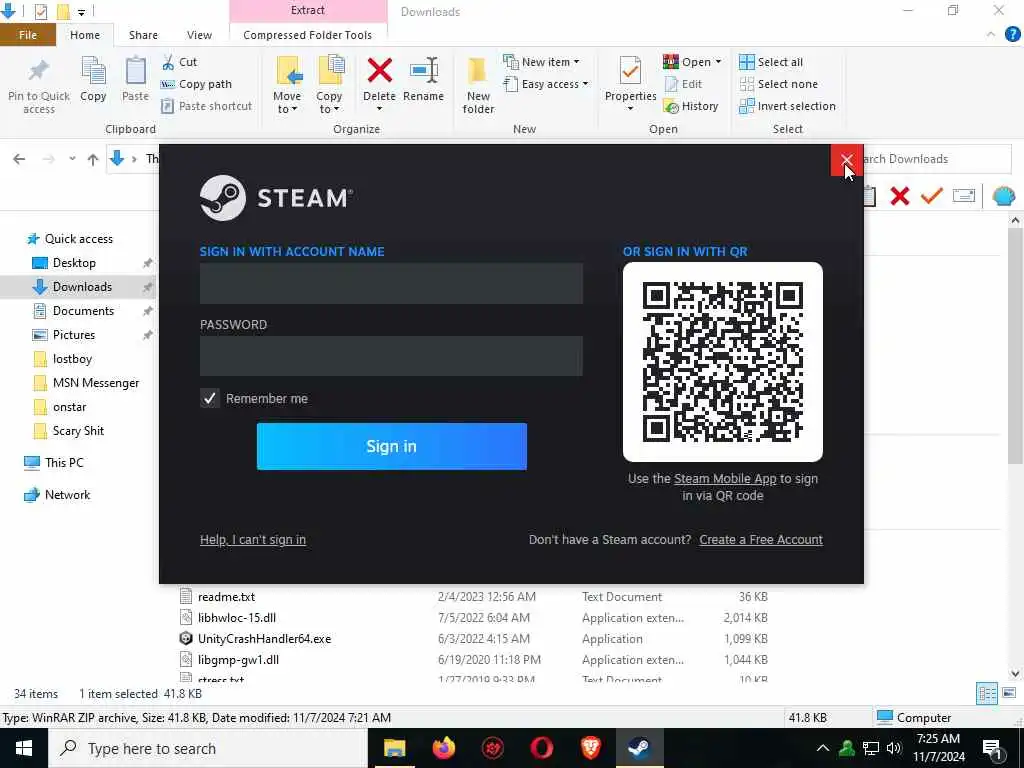Click Copy path in ribbon
The height and width of the screenshot is (768, 1024).
click(x=196, y=84)
